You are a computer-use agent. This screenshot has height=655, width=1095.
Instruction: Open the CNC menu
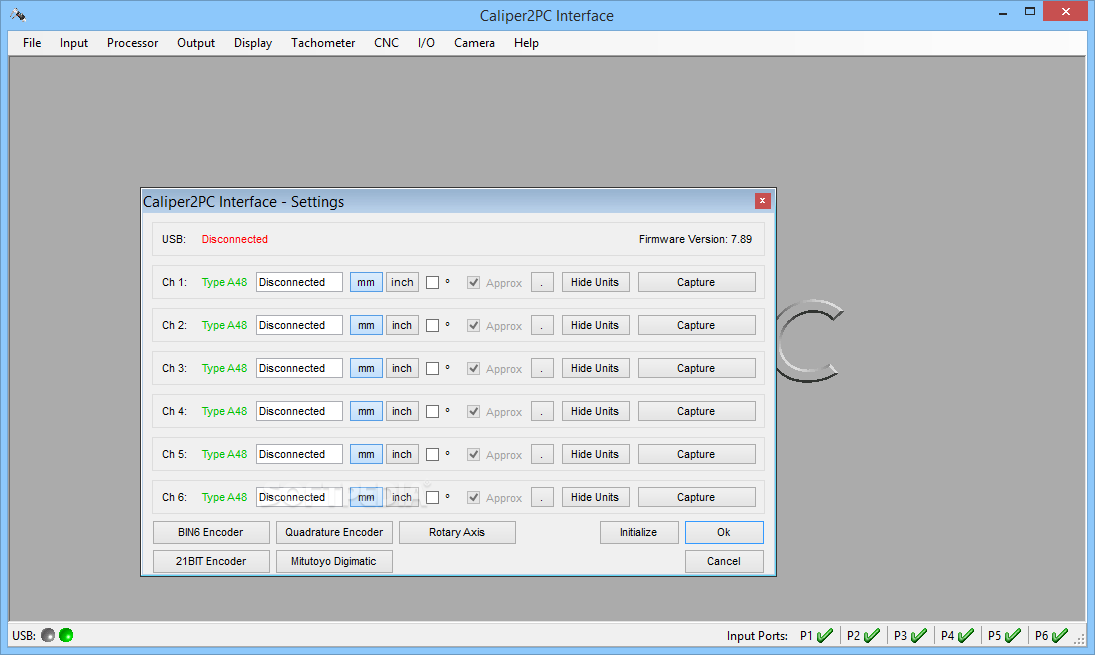[386, 43]
